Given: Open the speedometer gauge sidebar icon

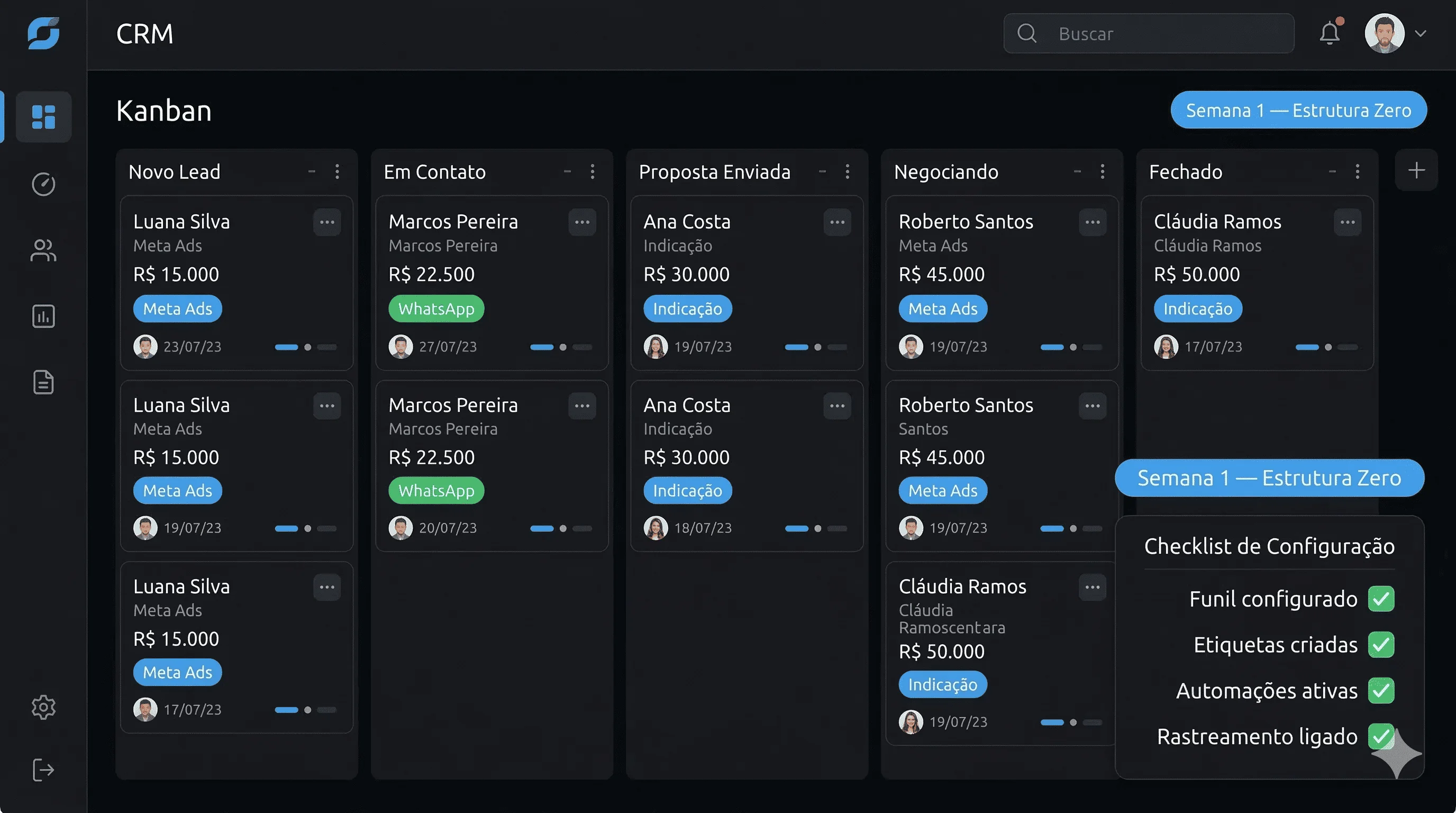Looking at the screenshot, I should tap(43, 184).
